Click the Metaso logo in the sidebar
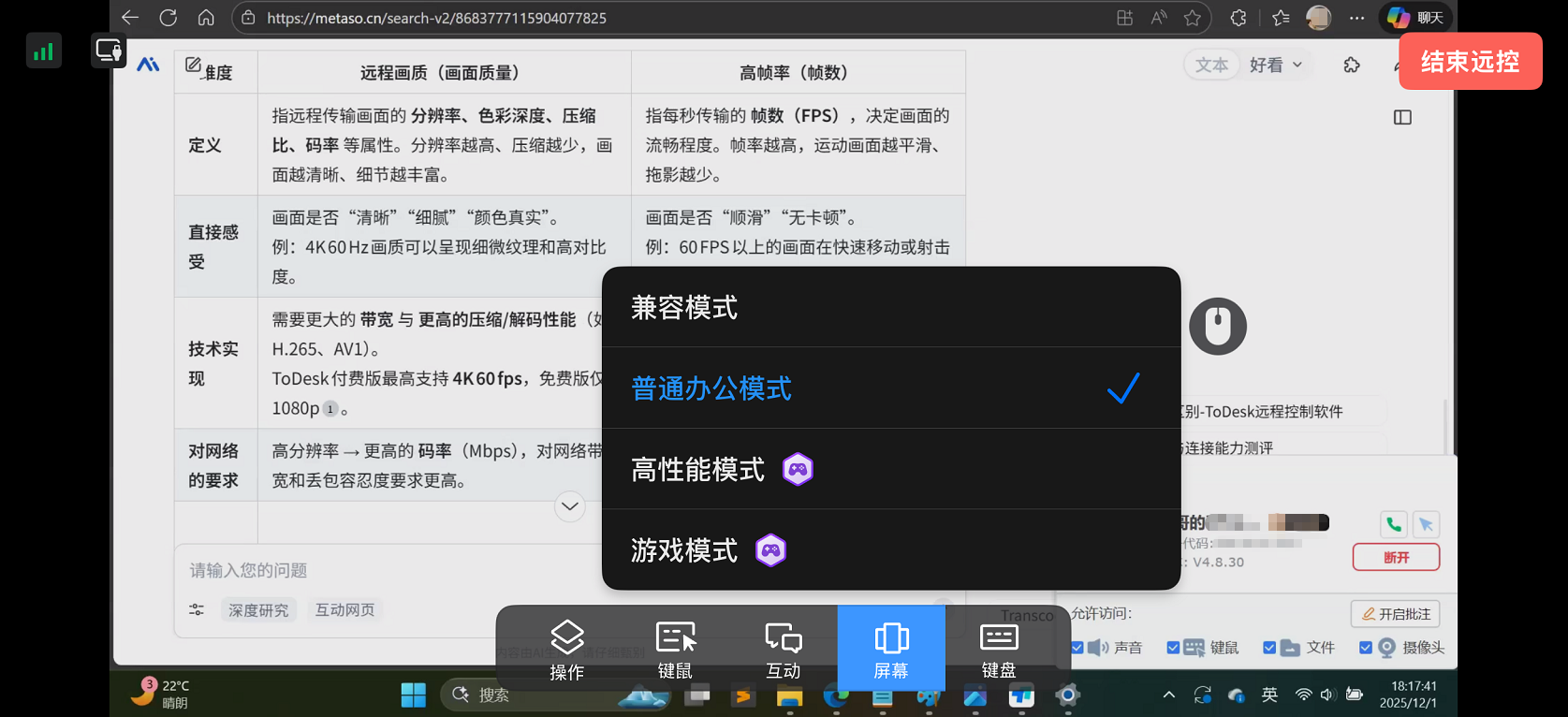Screen dimensions: 1568x717 pos(148,65)
